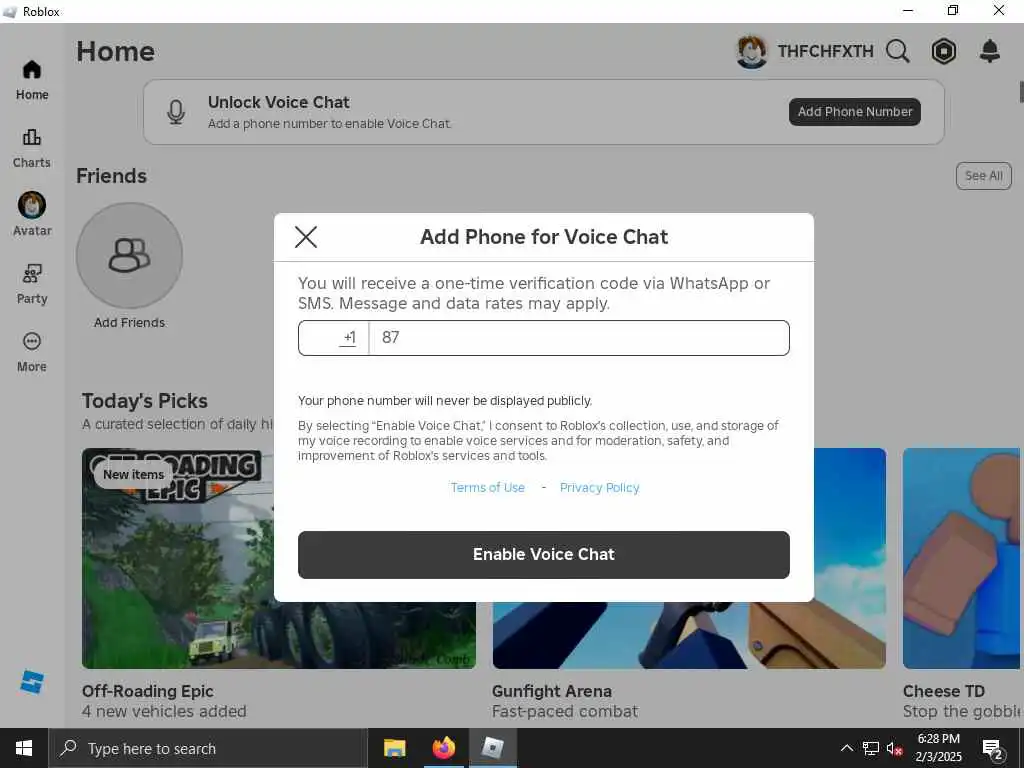Show hidden system tray icons
Viewport: 1024px width, 768px height.
click(846, 748)
